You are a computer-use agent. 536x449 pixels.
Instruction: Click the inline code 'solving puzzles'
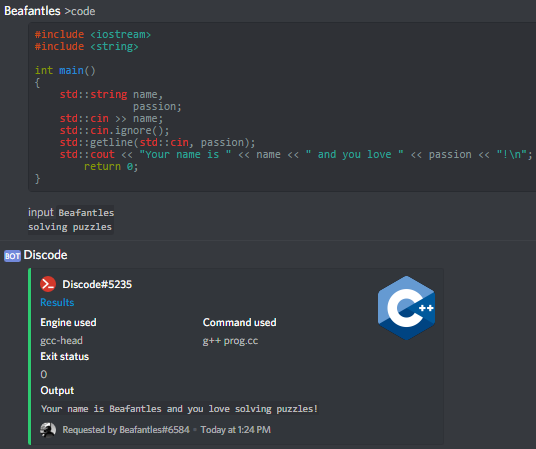pyautogui.click(x=70, y=227)
